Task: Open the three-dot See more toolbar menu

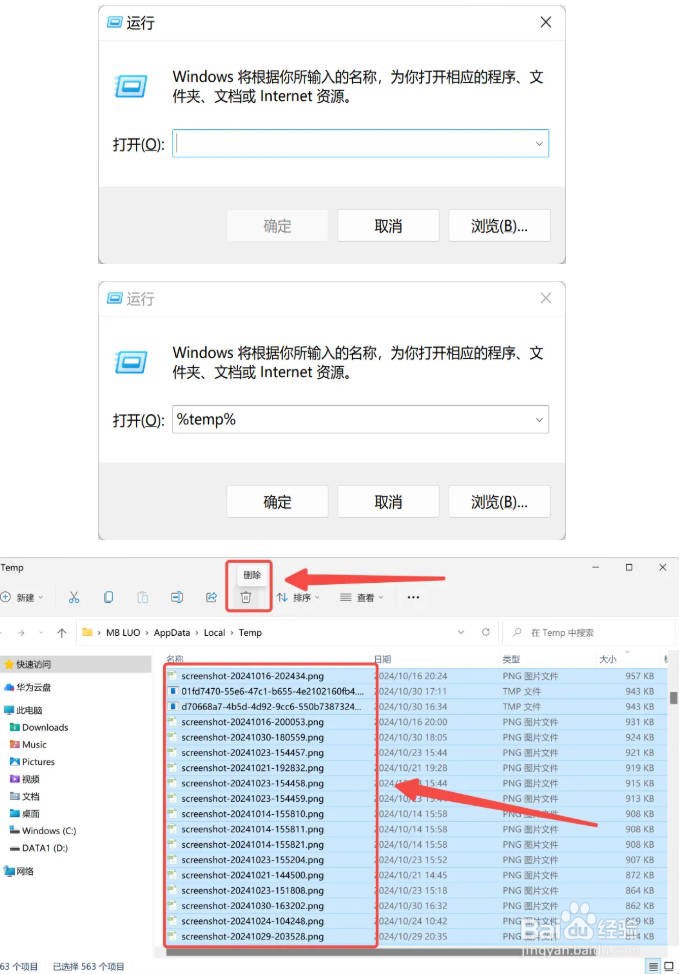Action: click(x=413, y=598)
